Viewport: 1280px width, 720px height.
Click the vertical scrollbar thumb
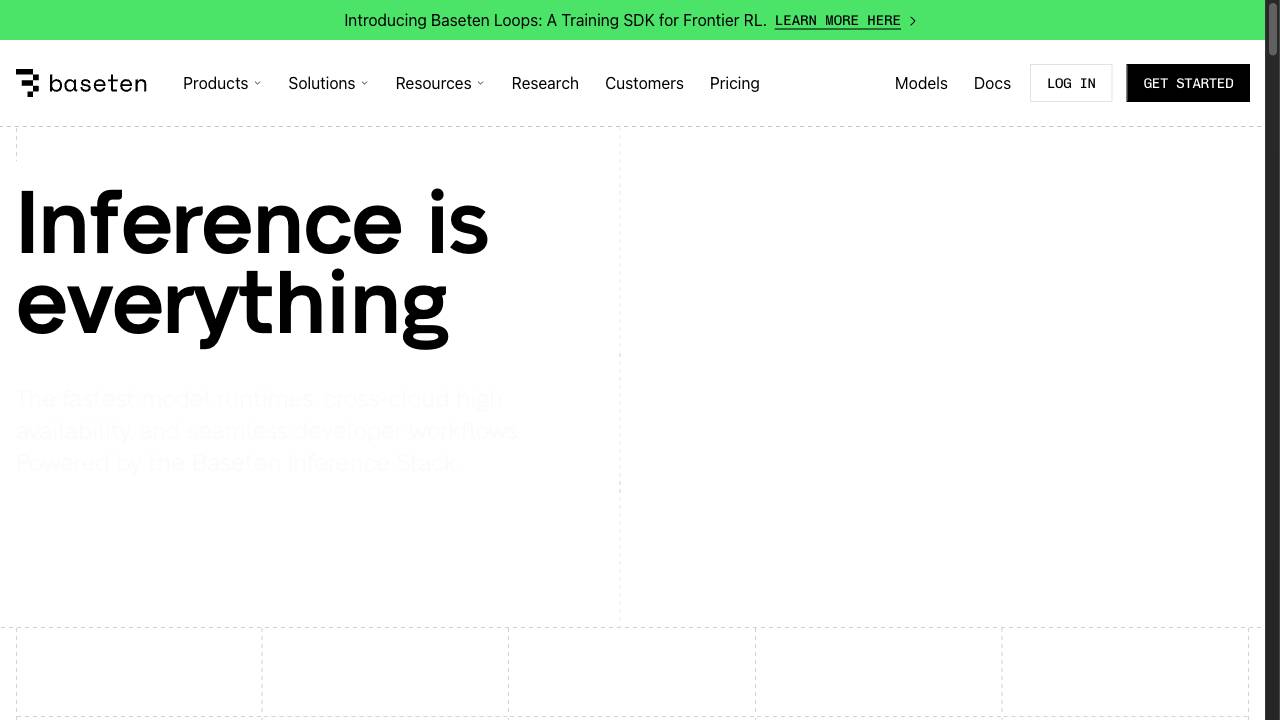(1273, 30)
